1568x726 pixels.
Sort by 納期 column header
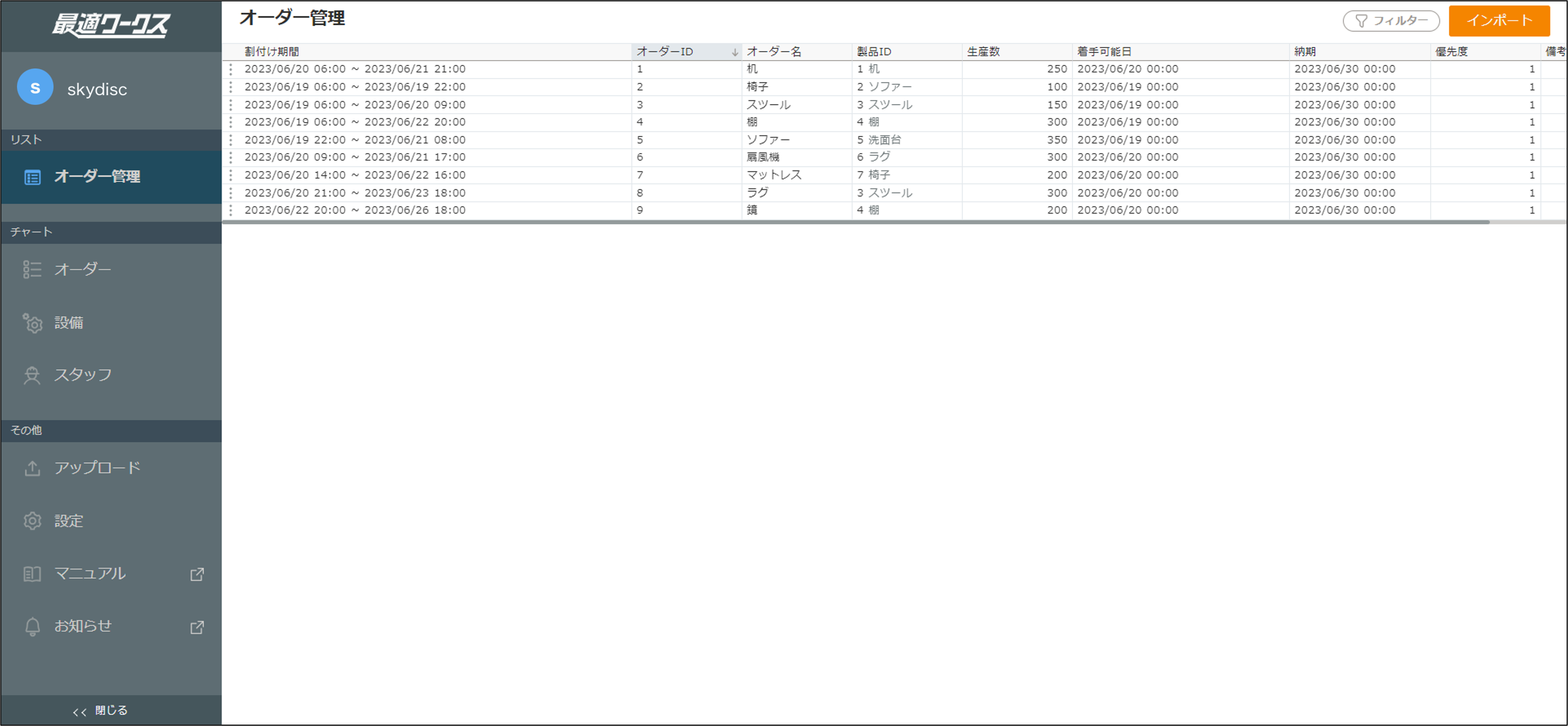pyautogui.click(x=1359, y=52)
